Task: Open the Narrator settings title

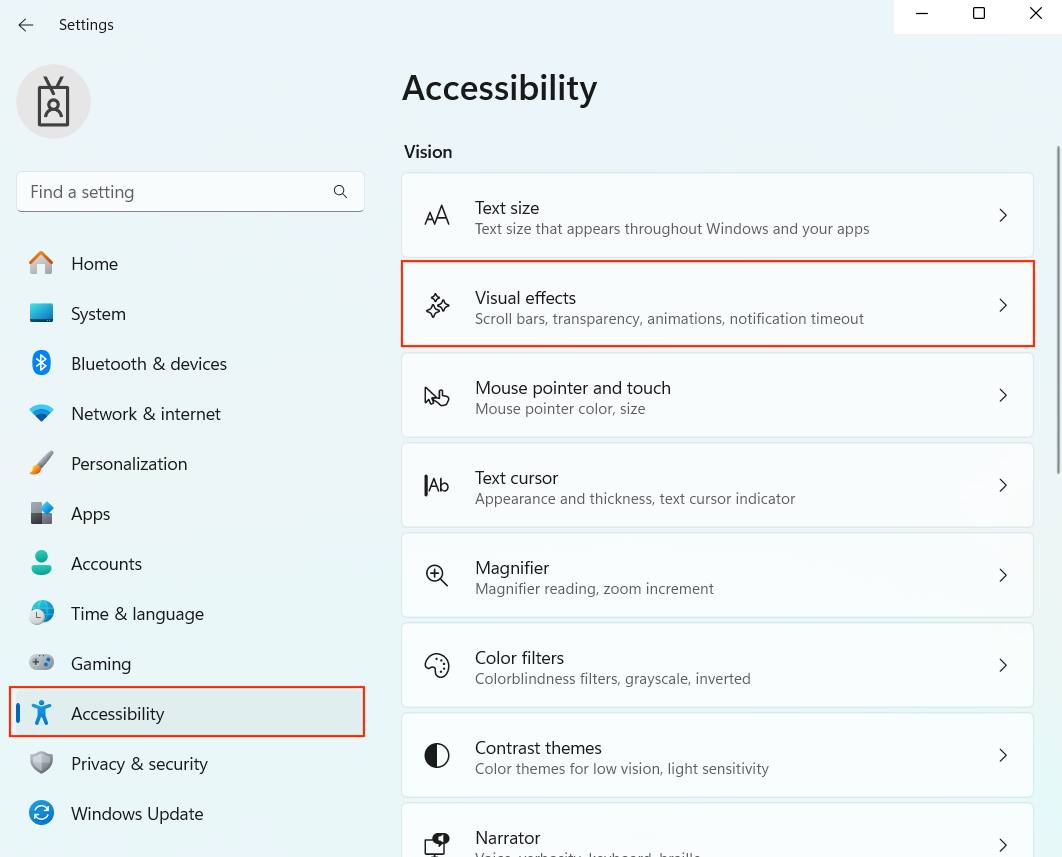Action: [507, 838]
